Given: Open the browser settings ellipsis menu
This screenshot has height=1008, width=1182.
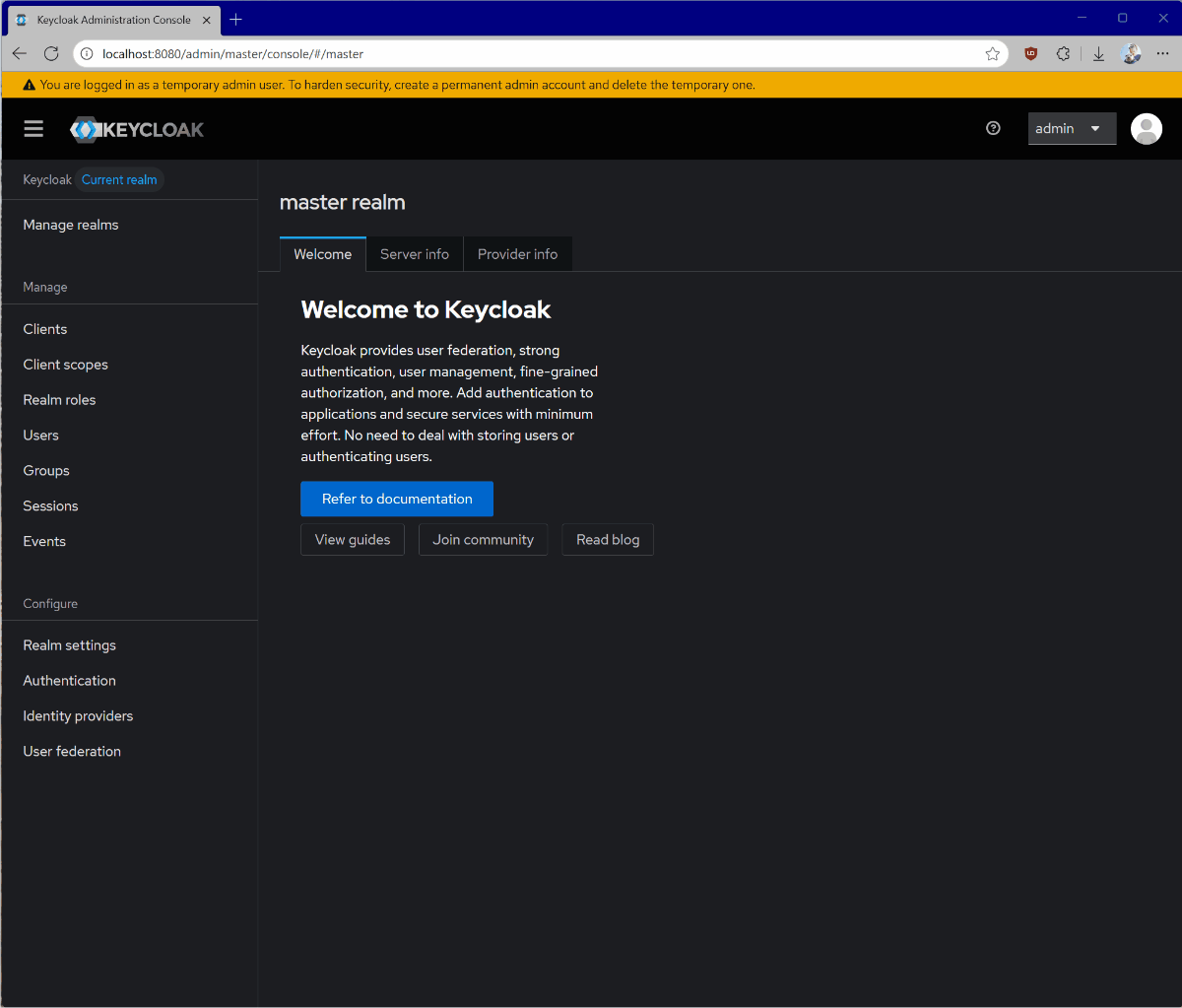Looking at the screenshot, I should point(1164,53).
